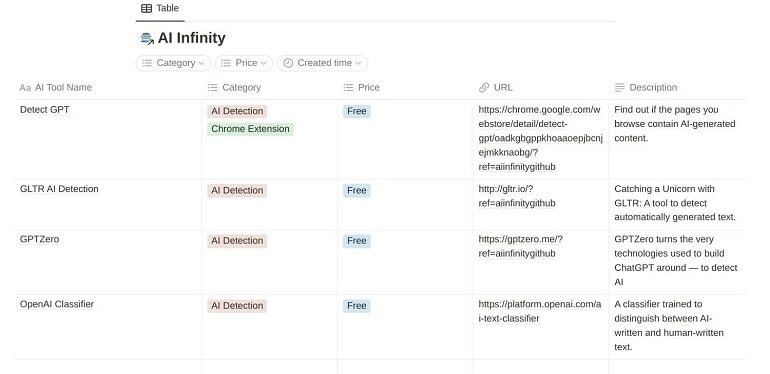Click the list icon in Category filter
770x374 pixels.
click(147, 63)
